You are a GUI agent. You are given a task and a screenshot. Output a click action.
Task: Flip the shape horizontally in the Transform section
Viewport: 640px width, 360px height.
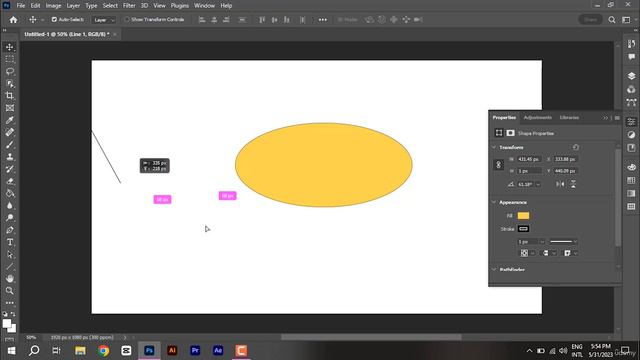[x=560, y=184]
